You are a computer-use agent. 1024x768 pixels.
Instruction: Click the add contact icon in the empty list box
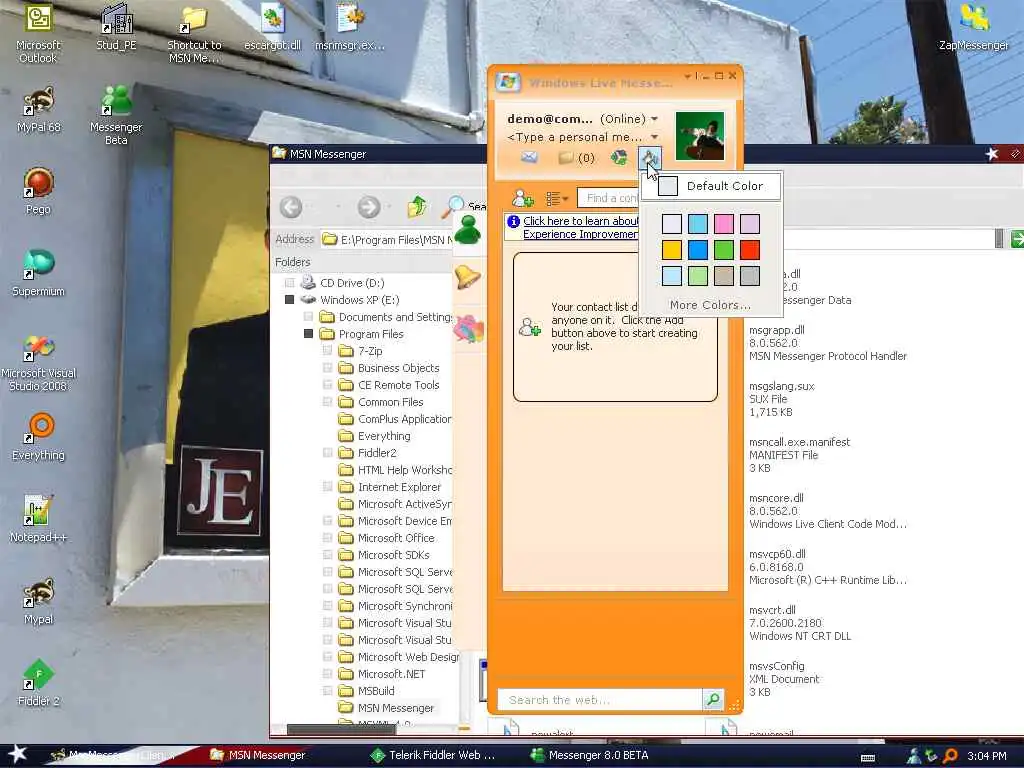pos(529,327)
